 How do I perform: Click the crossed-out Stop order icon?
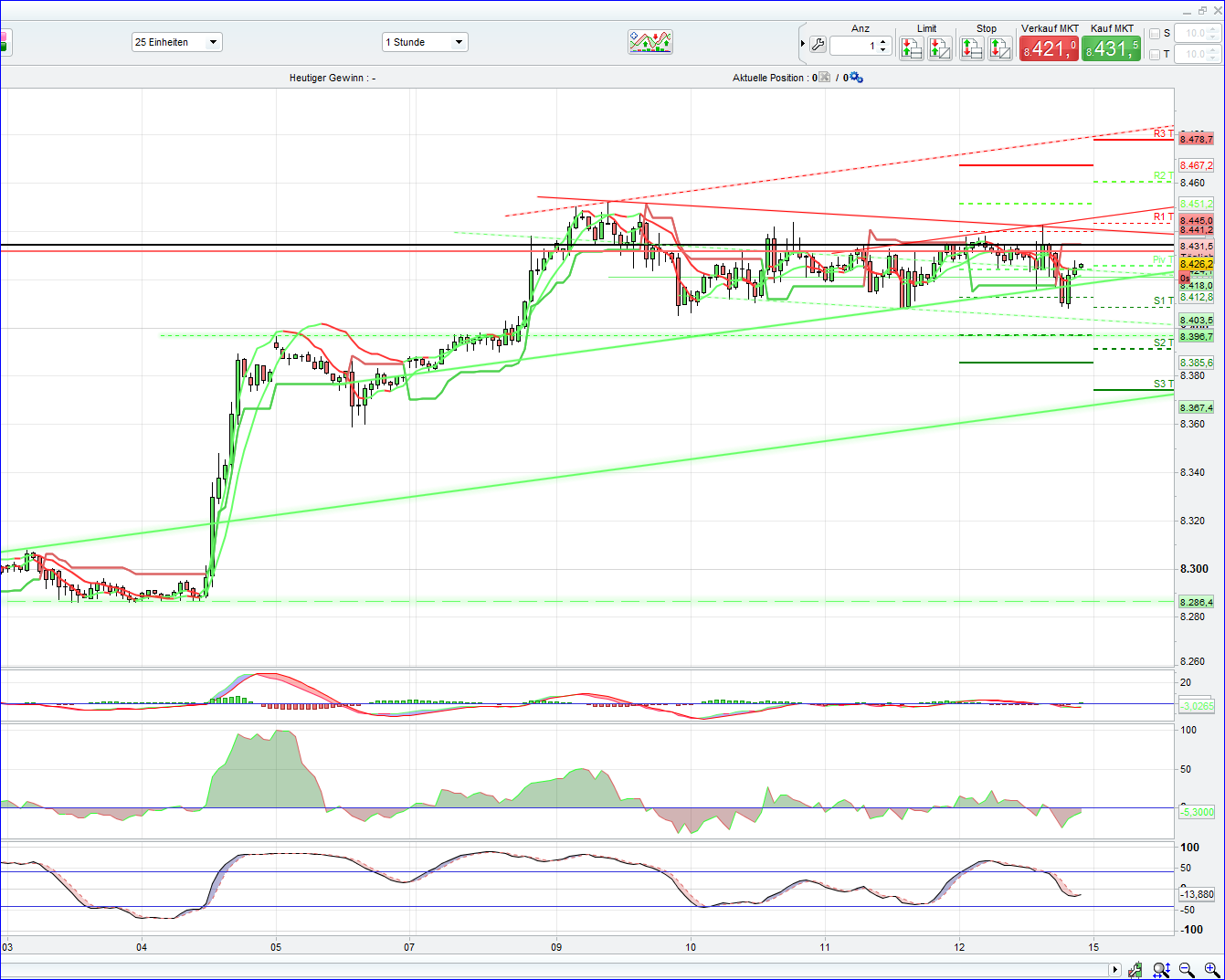[x=999, y=47]
